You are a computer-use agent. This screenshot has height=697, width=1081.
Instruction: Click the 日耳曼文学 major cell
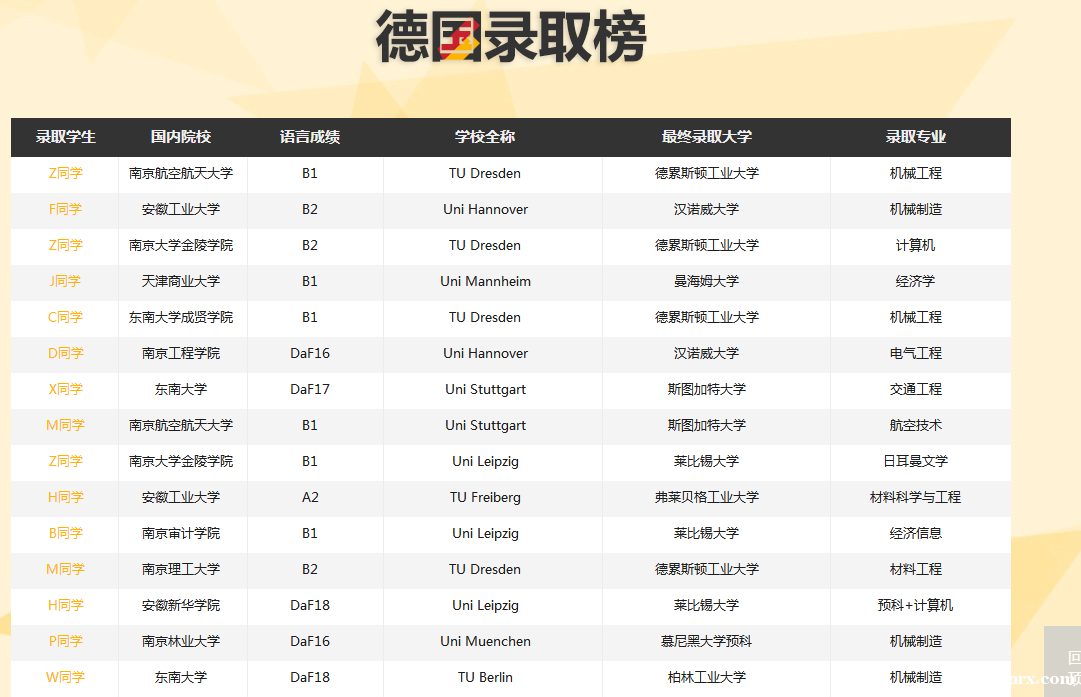915,461
